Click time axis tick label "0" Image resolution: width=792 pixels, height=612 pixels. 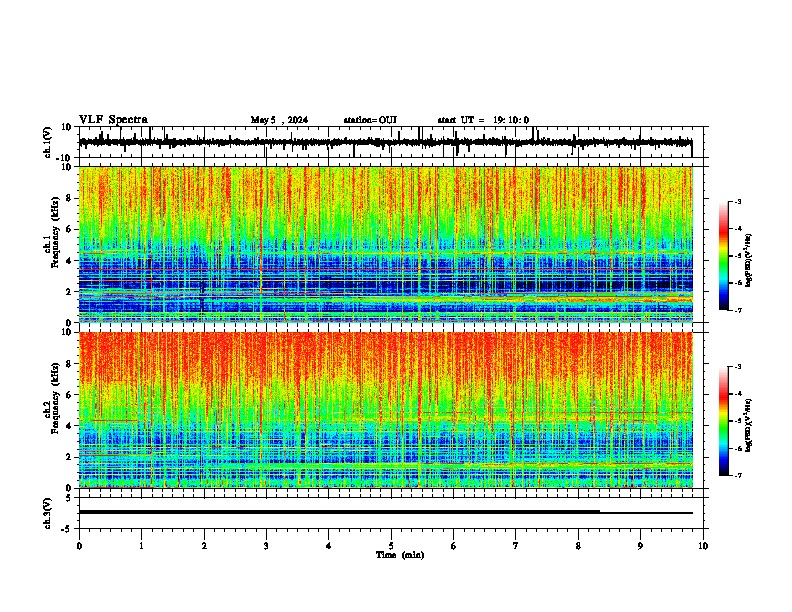click(79, 546)
